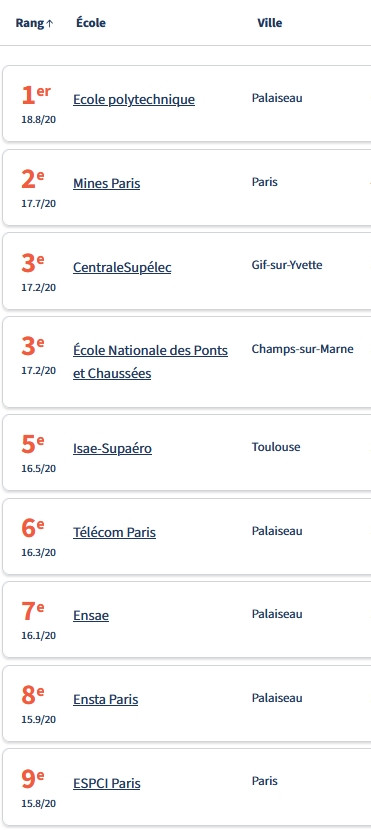Click the Ville column header

coord(269,23)
